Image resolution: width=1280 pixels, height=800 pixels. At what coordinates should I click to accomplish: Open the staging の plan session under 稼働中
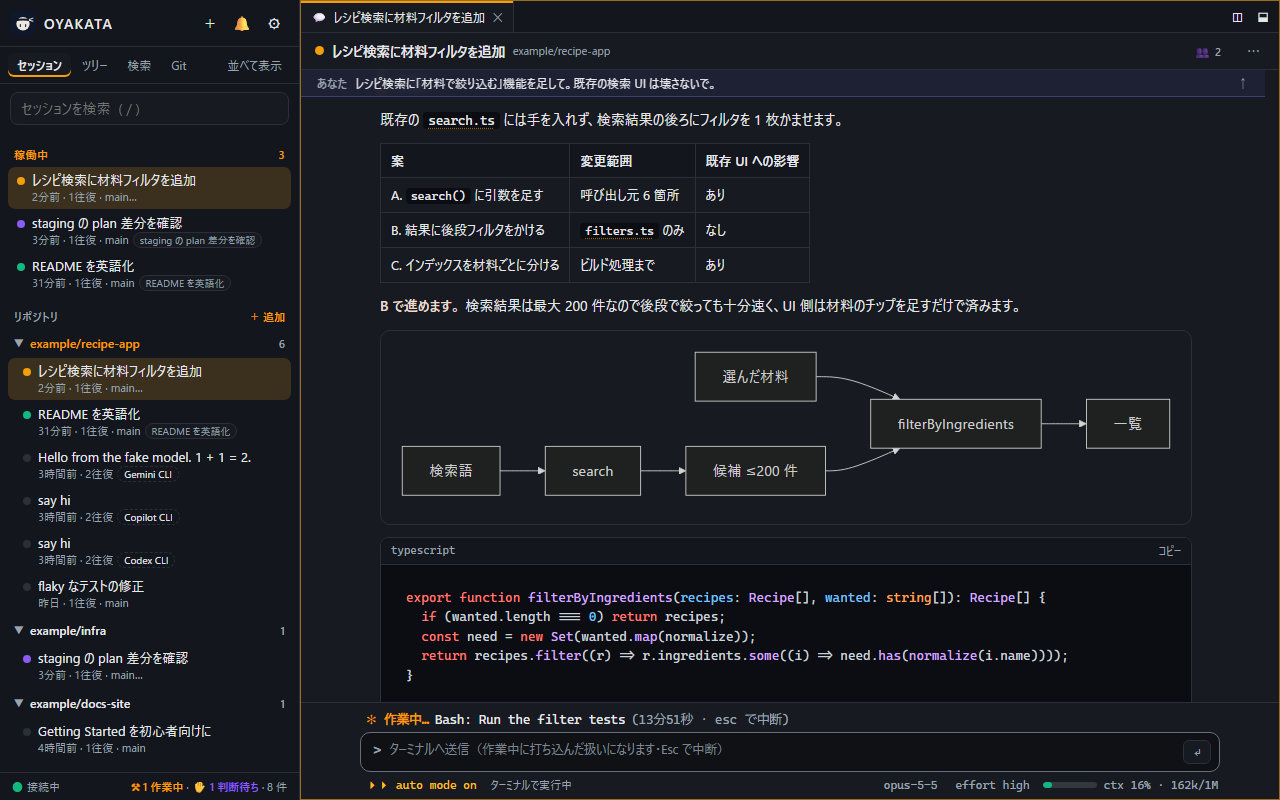pos(149,231)
